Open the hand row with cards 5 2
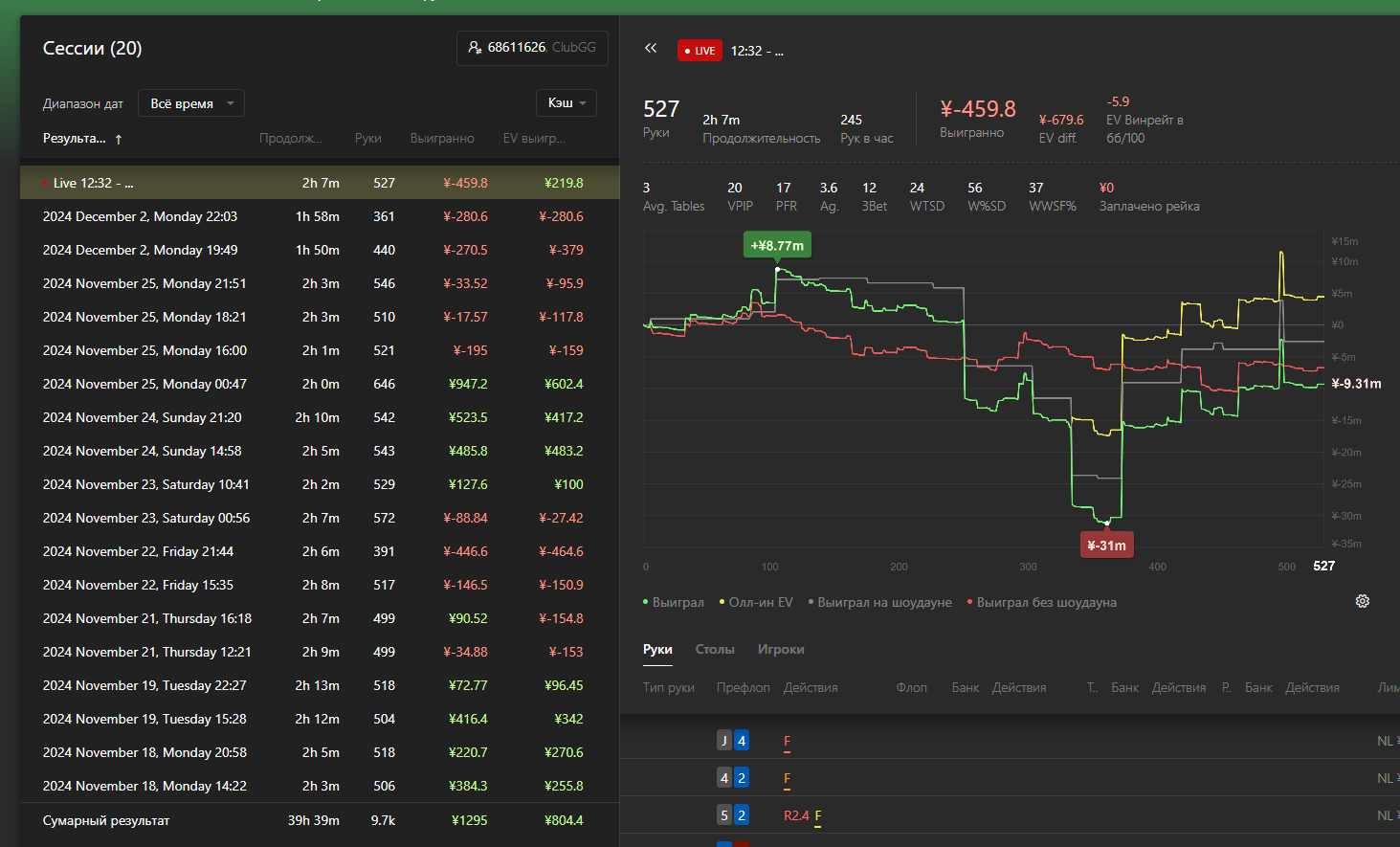 tap(1010, 815)
